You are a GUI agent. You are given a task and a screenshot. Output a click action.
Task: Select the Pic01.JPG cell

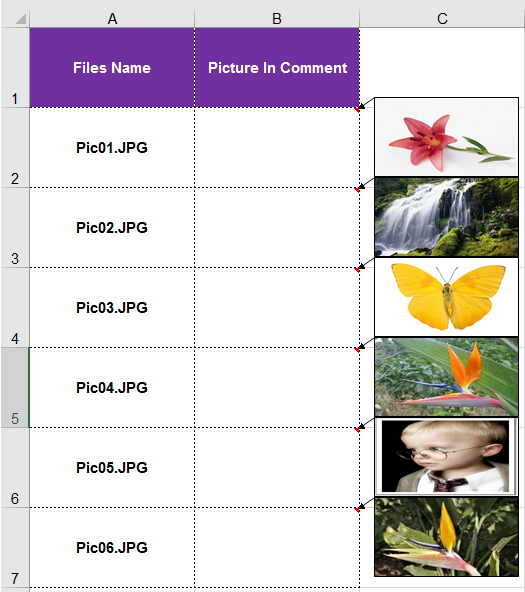click(112, 148)
